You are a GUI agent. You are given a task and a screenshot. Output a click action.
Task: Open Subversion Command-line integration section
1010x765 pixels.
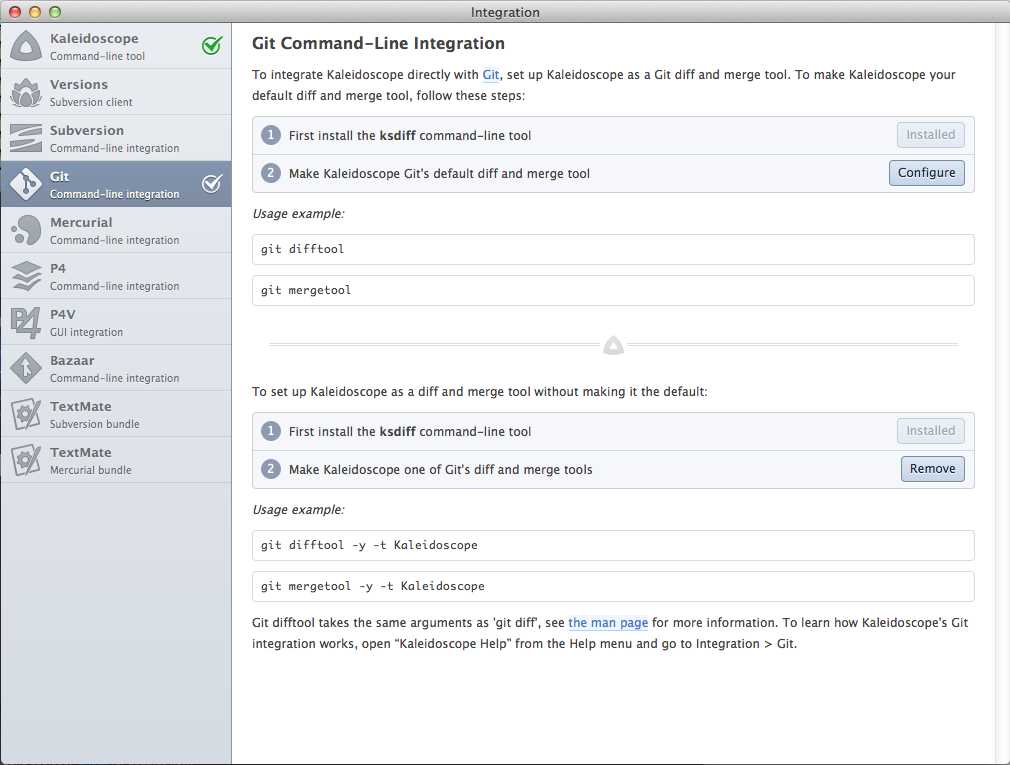[116, 138]
